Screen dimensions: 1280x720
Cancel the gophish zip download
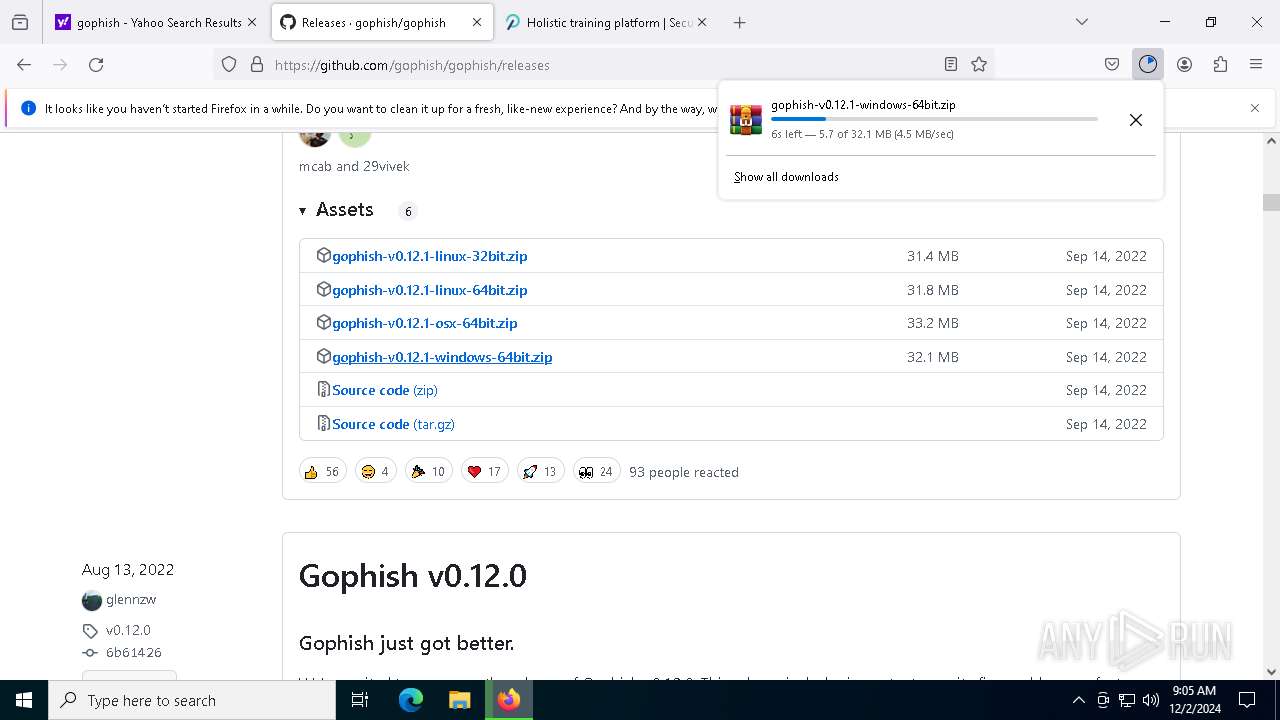tap(1136, 120)
